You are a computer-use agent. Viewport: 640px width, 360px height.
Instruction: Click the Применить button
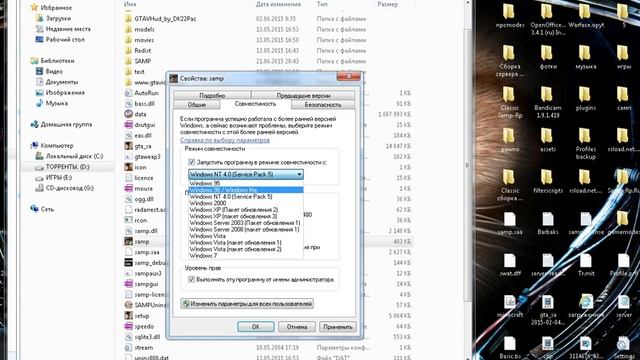(338, 327)
